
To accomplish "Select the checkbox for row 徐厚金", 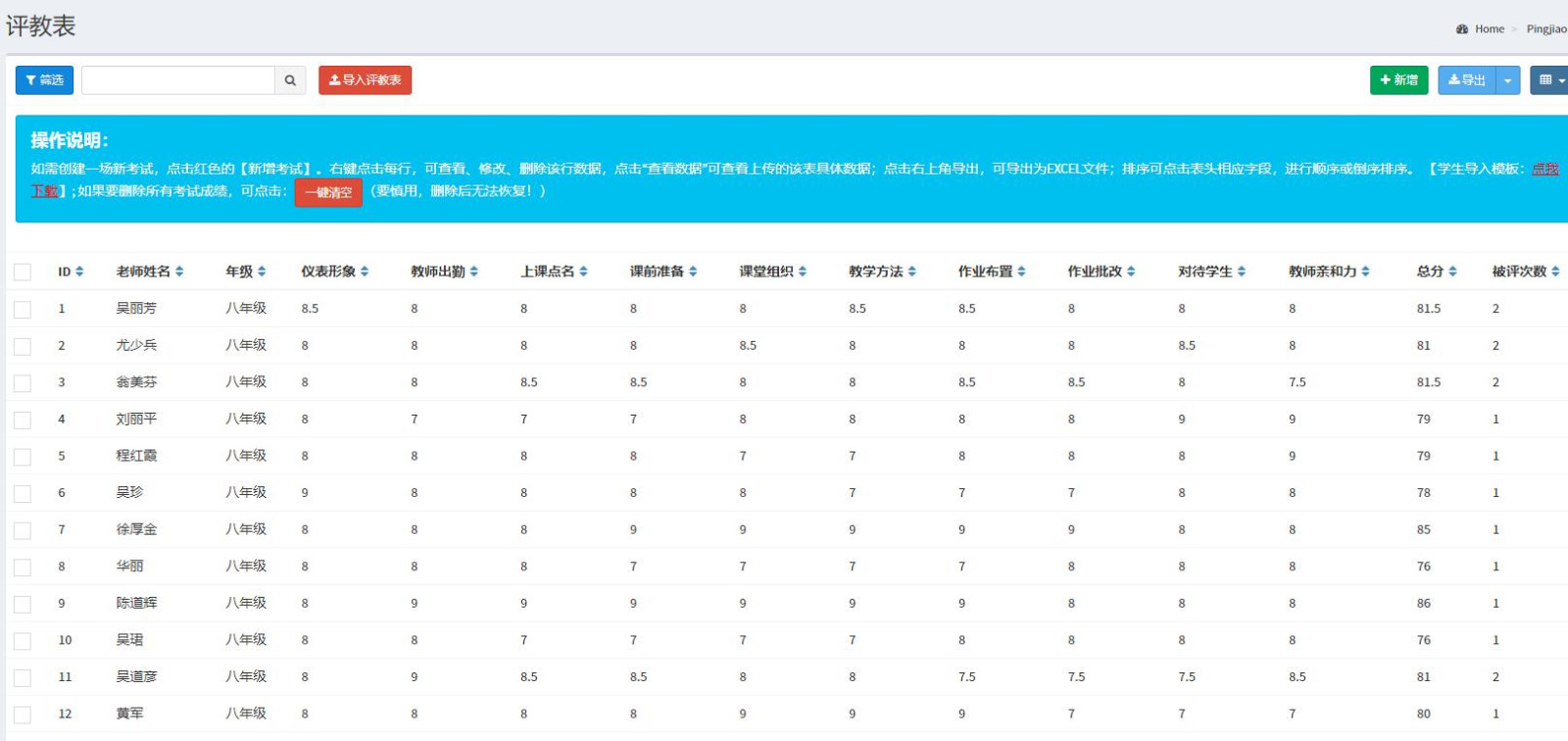I will point(23,530).
